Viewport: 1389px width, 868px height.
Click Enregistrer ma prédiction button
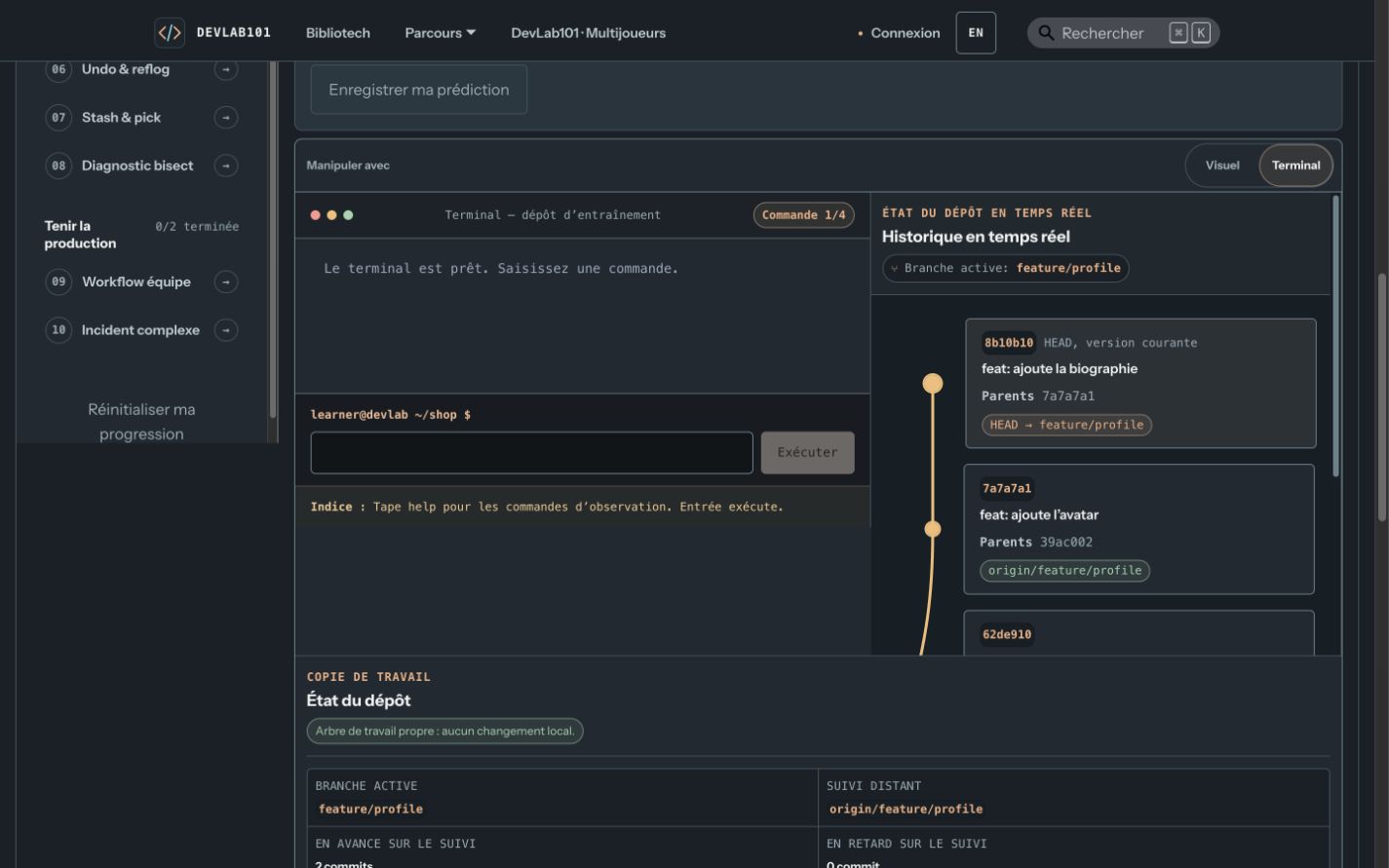pos(419,90)
